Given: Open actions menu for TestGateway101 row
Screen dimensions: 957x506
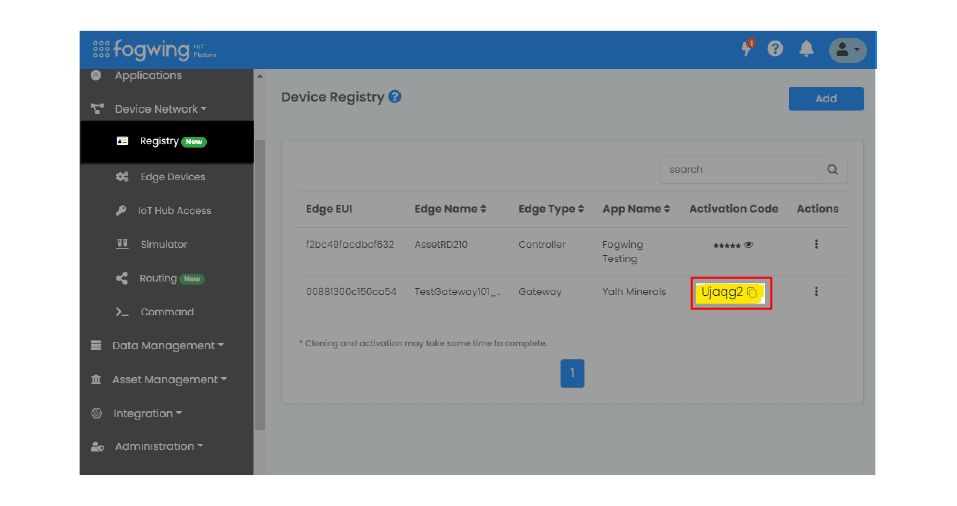Looking at the screenshot, I should click(816, 292).
